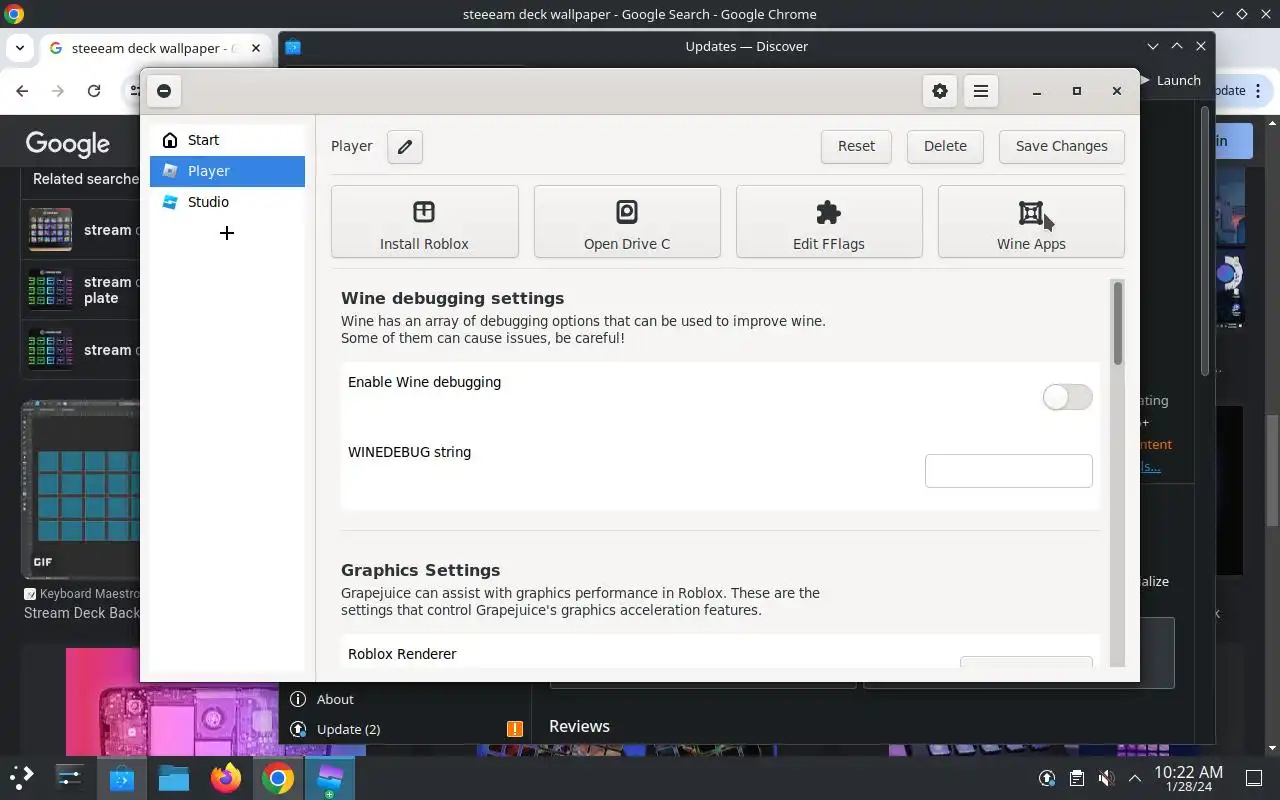Click the Discover window scrollbar
This screenshot has width=1280, height=800.
pyautogui.click(x=1204, y=240)
